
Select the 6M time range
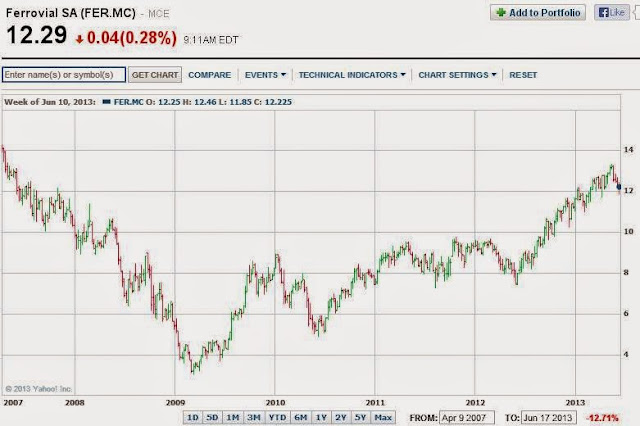pyautogui.click(x=301, y=417)
